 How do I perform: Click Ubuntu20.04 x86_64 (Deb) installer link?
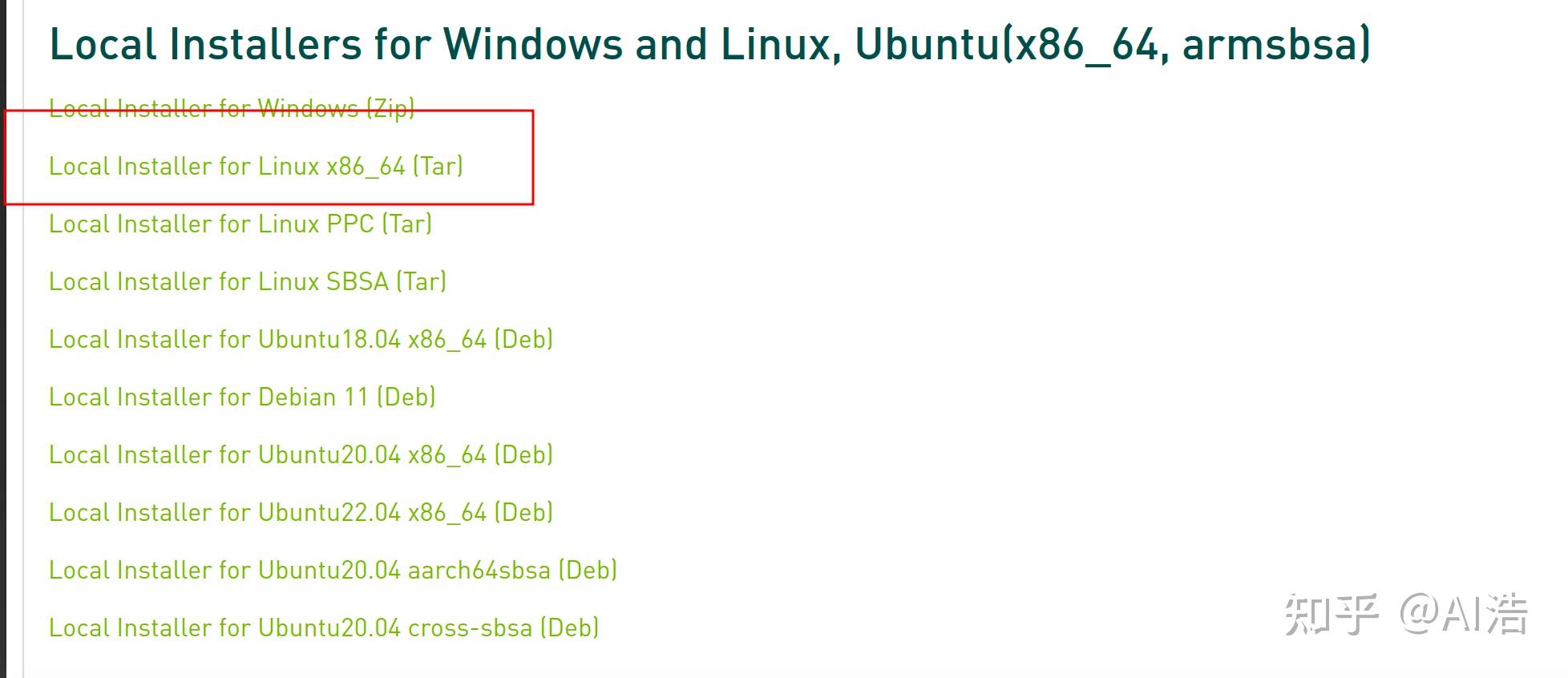[x=301, y=454]
